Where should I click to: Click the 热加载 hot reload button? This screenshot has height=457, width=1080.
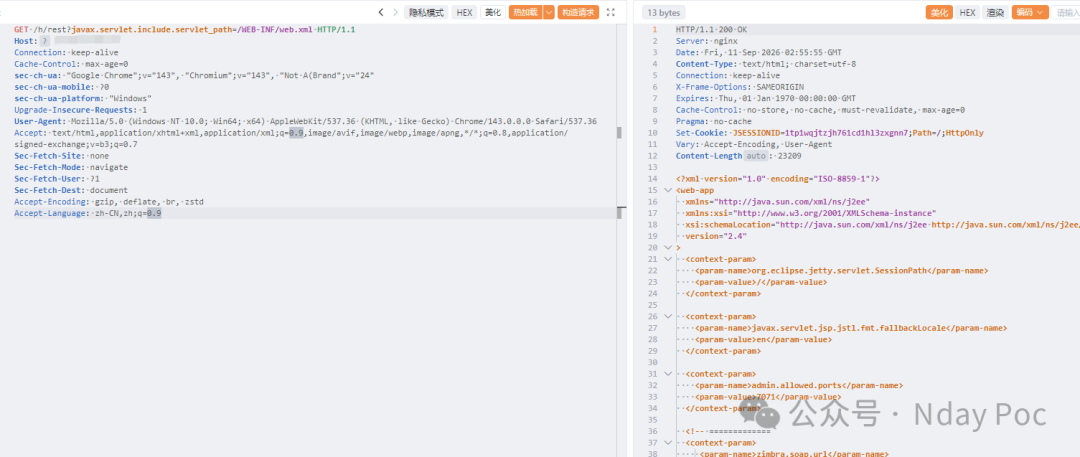(x=526, y=12)
